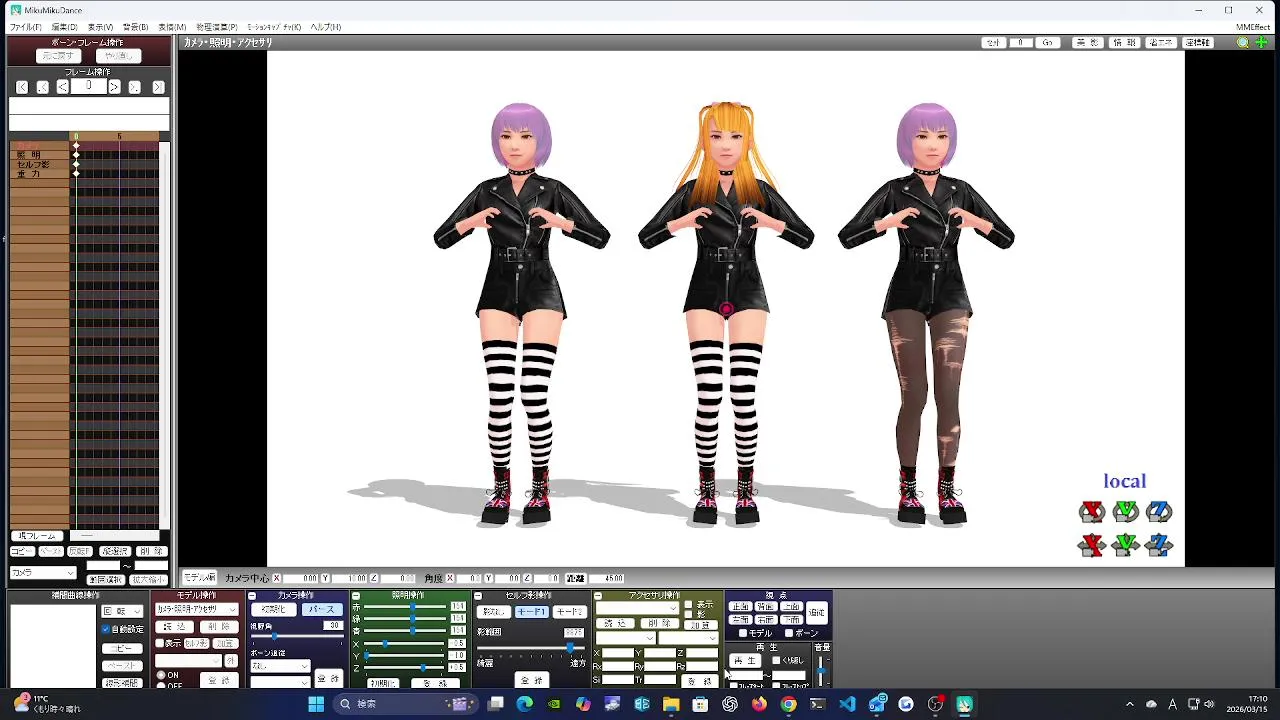Jump to last frame arrow button
The height and width of the screenshot is (720, 1280).
click(x=158, y=87)
